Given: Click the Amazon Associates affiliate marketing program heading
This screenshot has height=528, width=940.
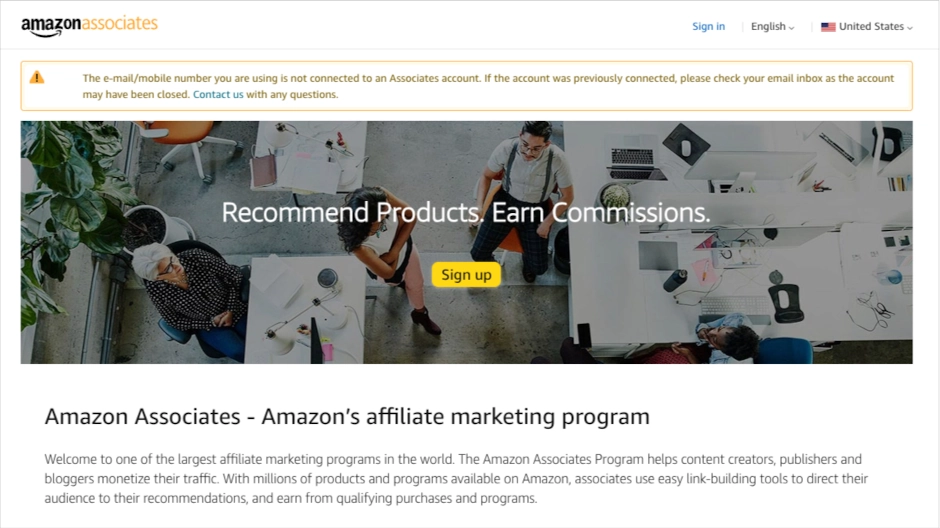Looking at the screenshot, I should click(347, 417).
